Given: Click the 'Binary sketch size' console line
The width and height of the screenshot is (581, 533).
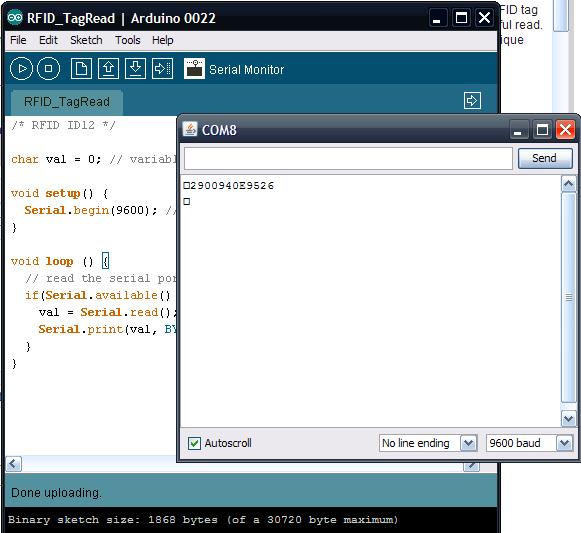Looking at the screenshot, I should (x=203, y=520).
